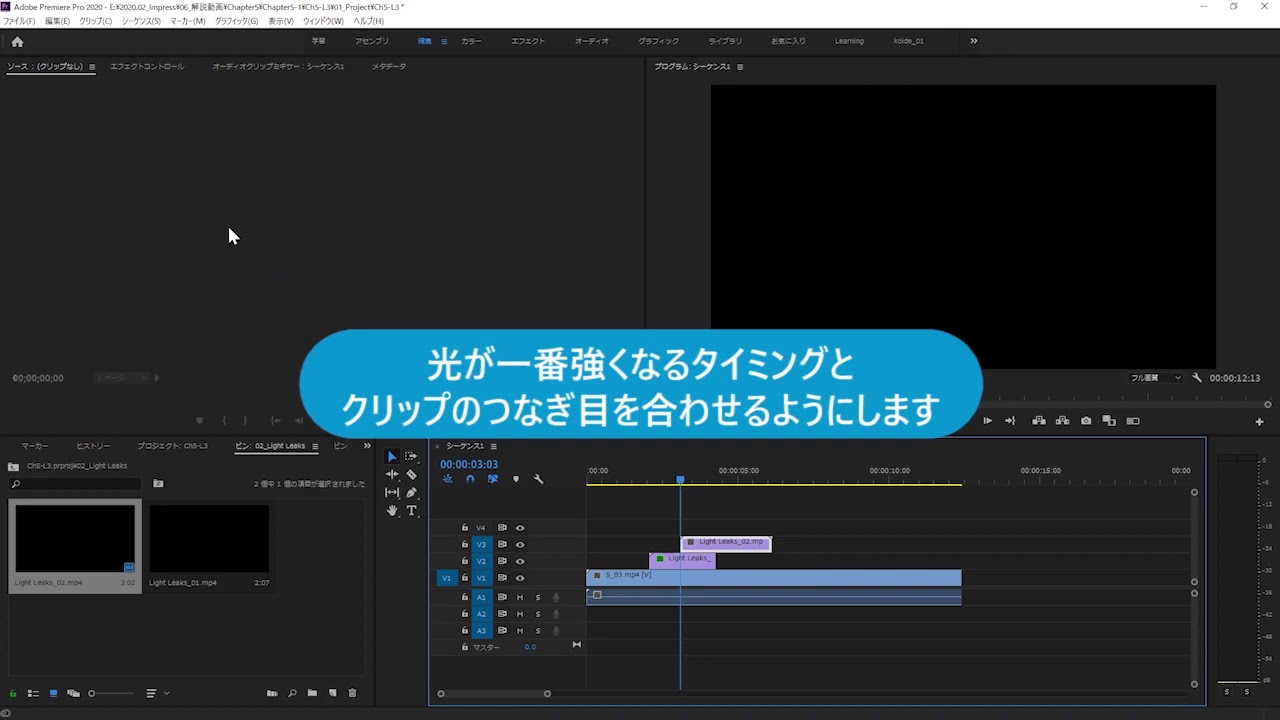Click timeline playhead timecode 00:00:03:03
This screenshot has height=720, width=1280.
click(x=469, y=464)
